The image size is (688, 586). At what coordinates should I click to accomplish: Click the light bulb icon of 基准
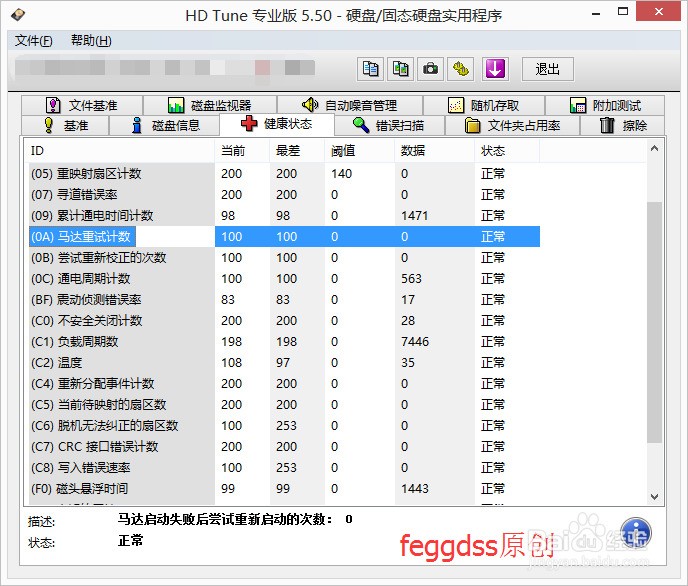coord(49,125)
